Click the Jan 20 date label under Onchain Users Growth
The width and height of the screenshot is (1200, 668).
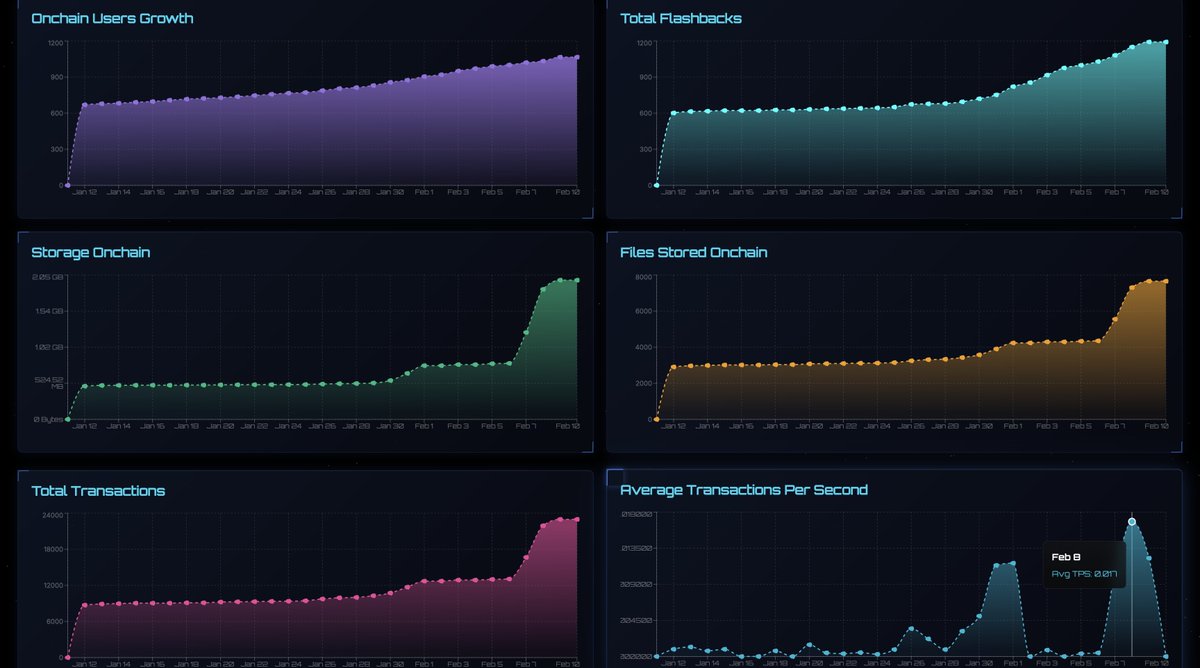[x=220, y=192]
